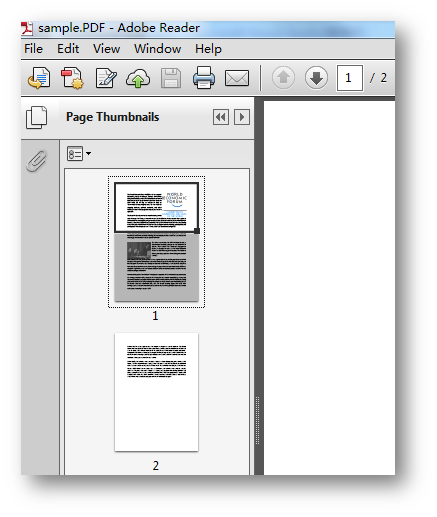Click the Sign document pen icon

[x=106, y=78]
